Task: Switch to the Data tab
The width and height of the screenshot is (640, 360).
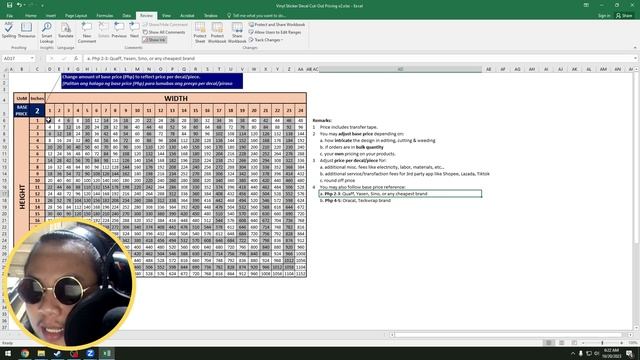Action: [x=127, y=16]
